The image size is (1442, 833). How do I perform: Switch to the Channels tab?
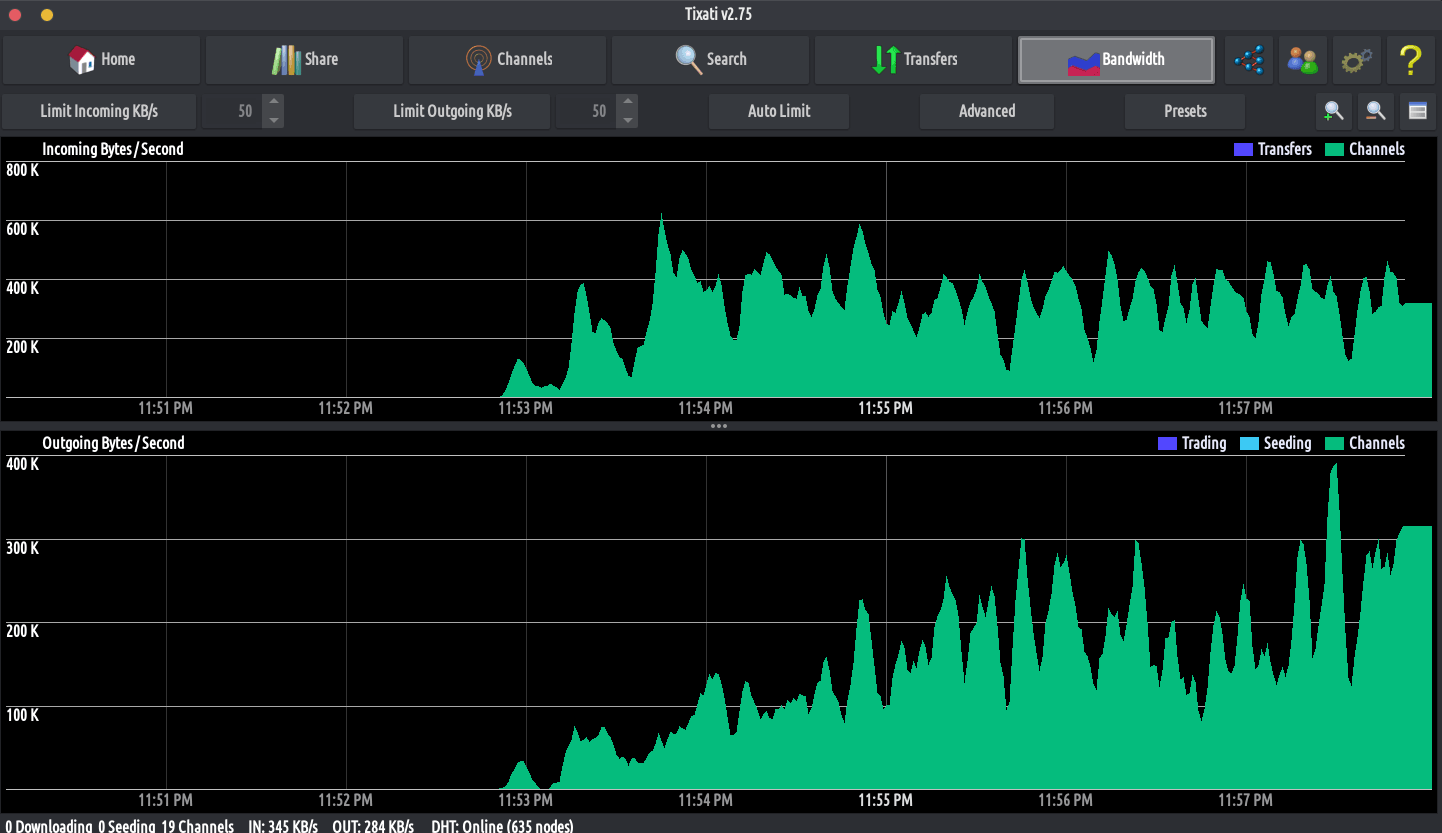508,60
